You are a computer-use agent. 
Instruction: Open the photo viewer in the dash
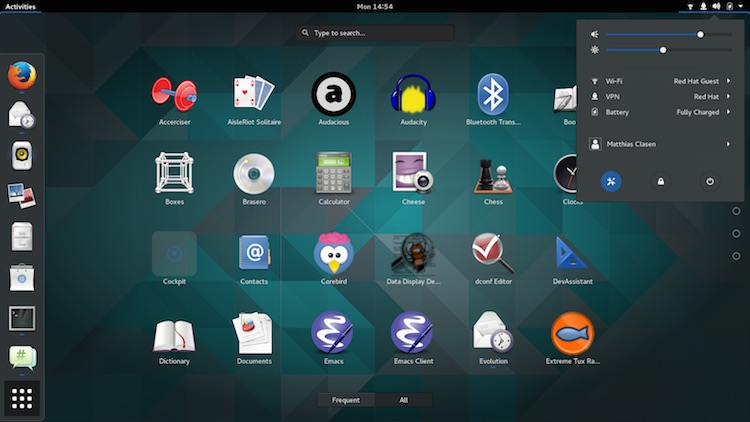(22, 196)
